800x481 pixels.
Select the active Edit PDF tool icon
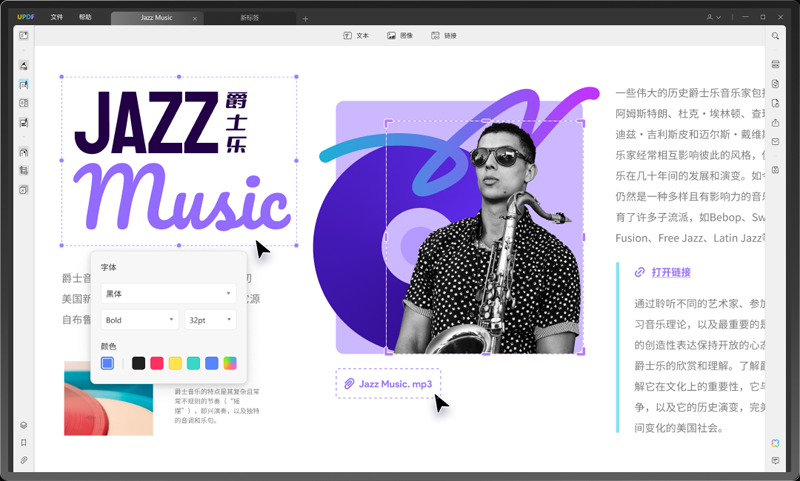(23, 84)
